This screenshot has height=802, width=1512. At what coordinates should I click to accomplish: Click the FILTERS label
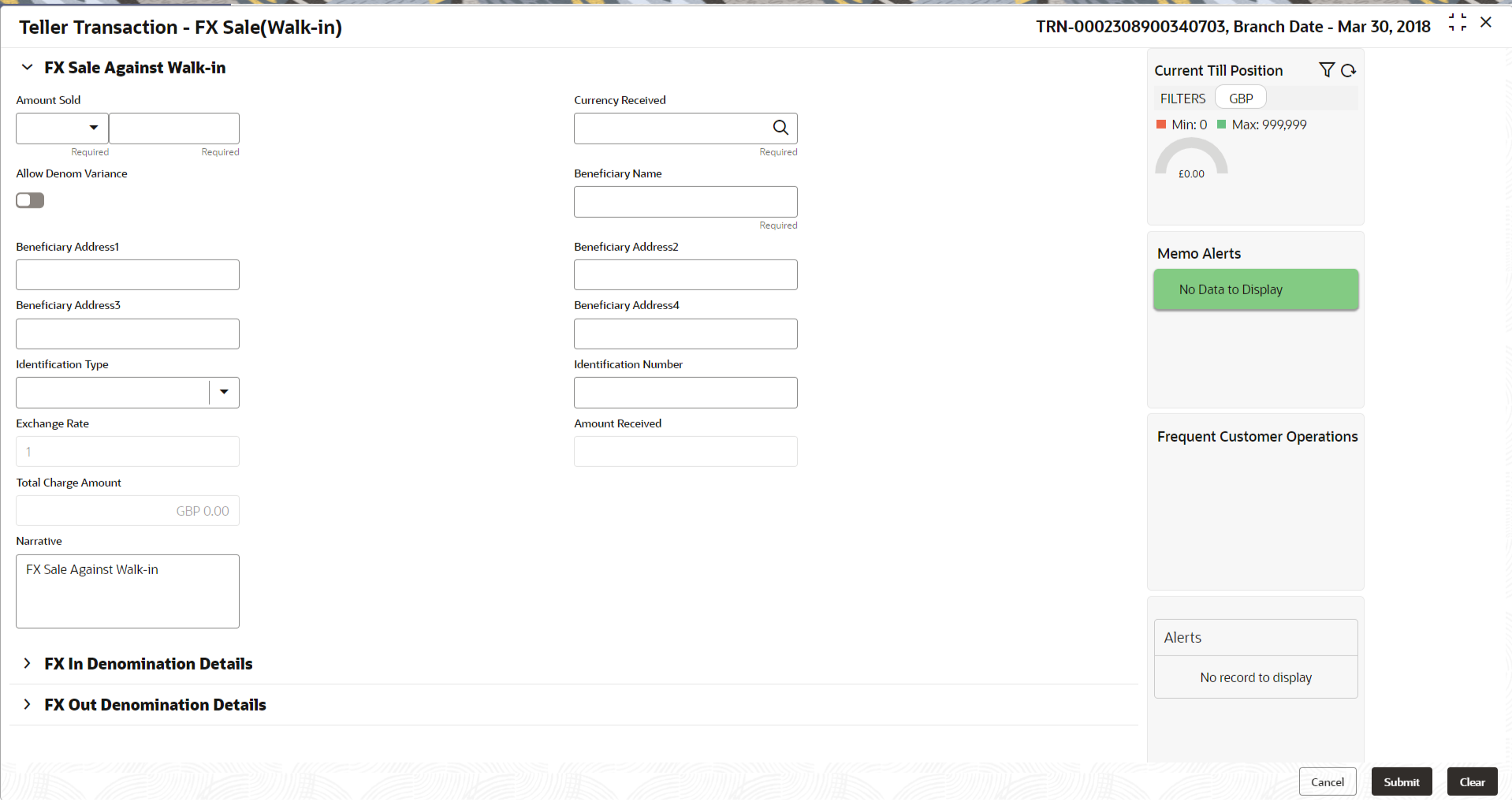[x=1182, y=99]
